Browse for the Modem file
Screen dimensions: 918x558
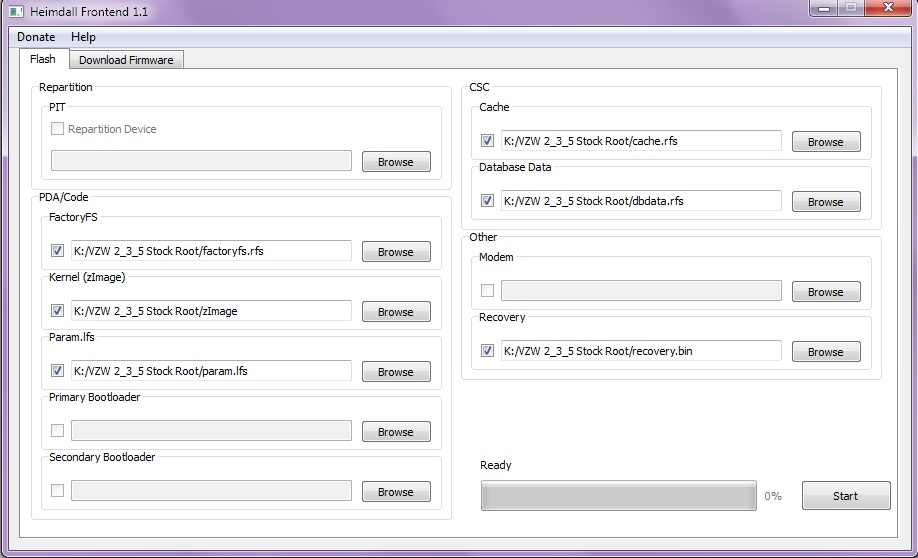click(825, 292)
